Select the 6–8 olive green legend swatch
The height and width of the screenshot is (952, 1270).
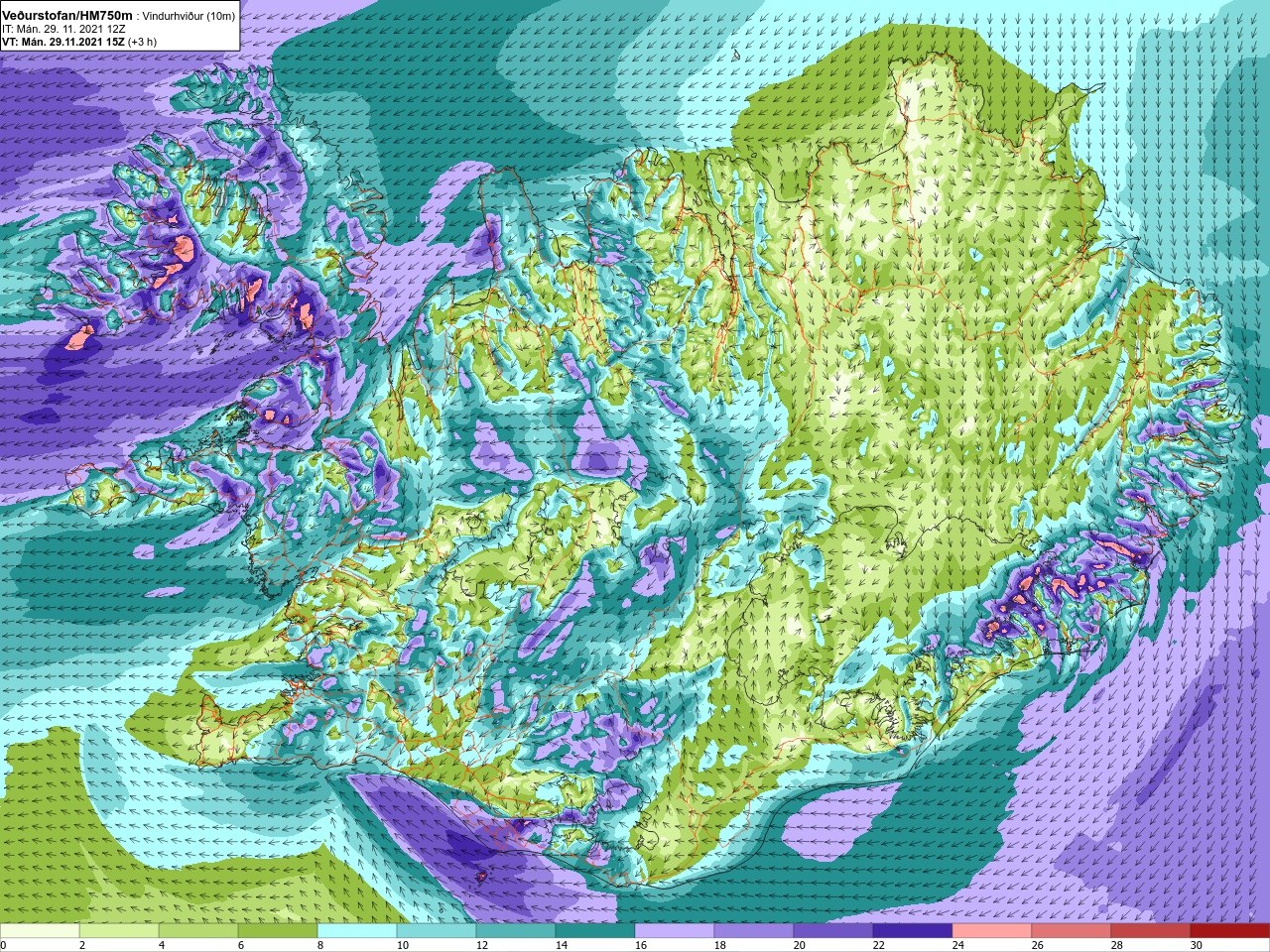pos(278,931)
